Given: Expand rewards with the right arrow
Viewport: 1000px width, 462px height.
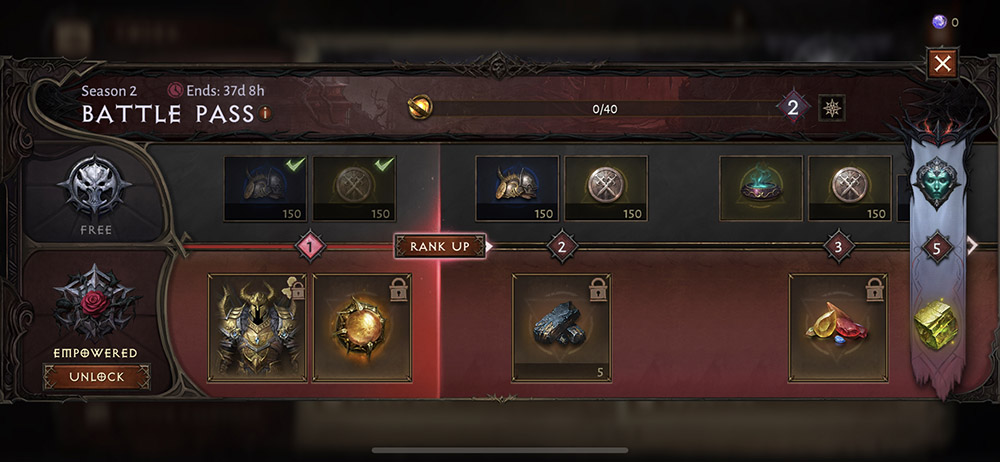Looking at the screenshot, I should click(x=972, y=246).
